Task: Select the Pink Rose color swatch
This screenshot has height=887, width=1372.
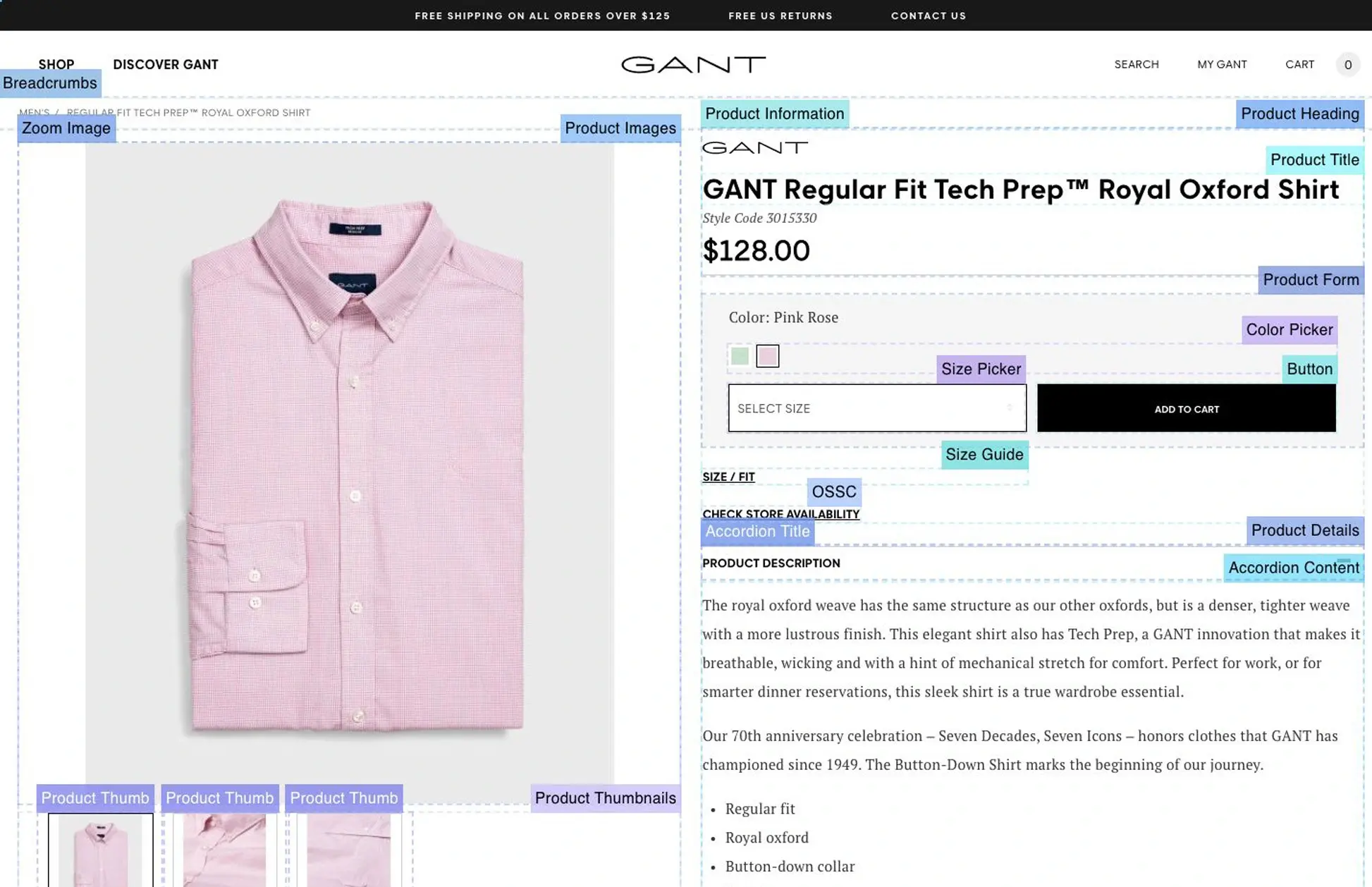Action: point(767,356)
